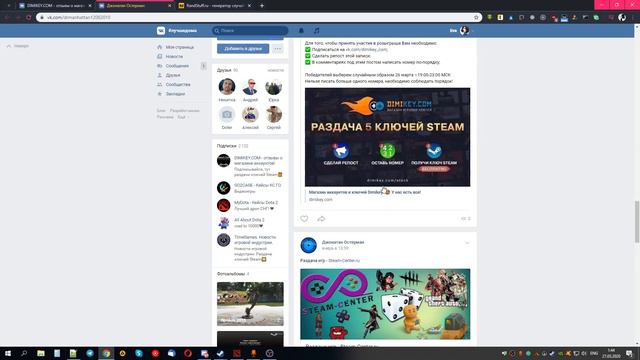
Task: Switch to the RandStuff.ru browser tab
Action: 214,6
